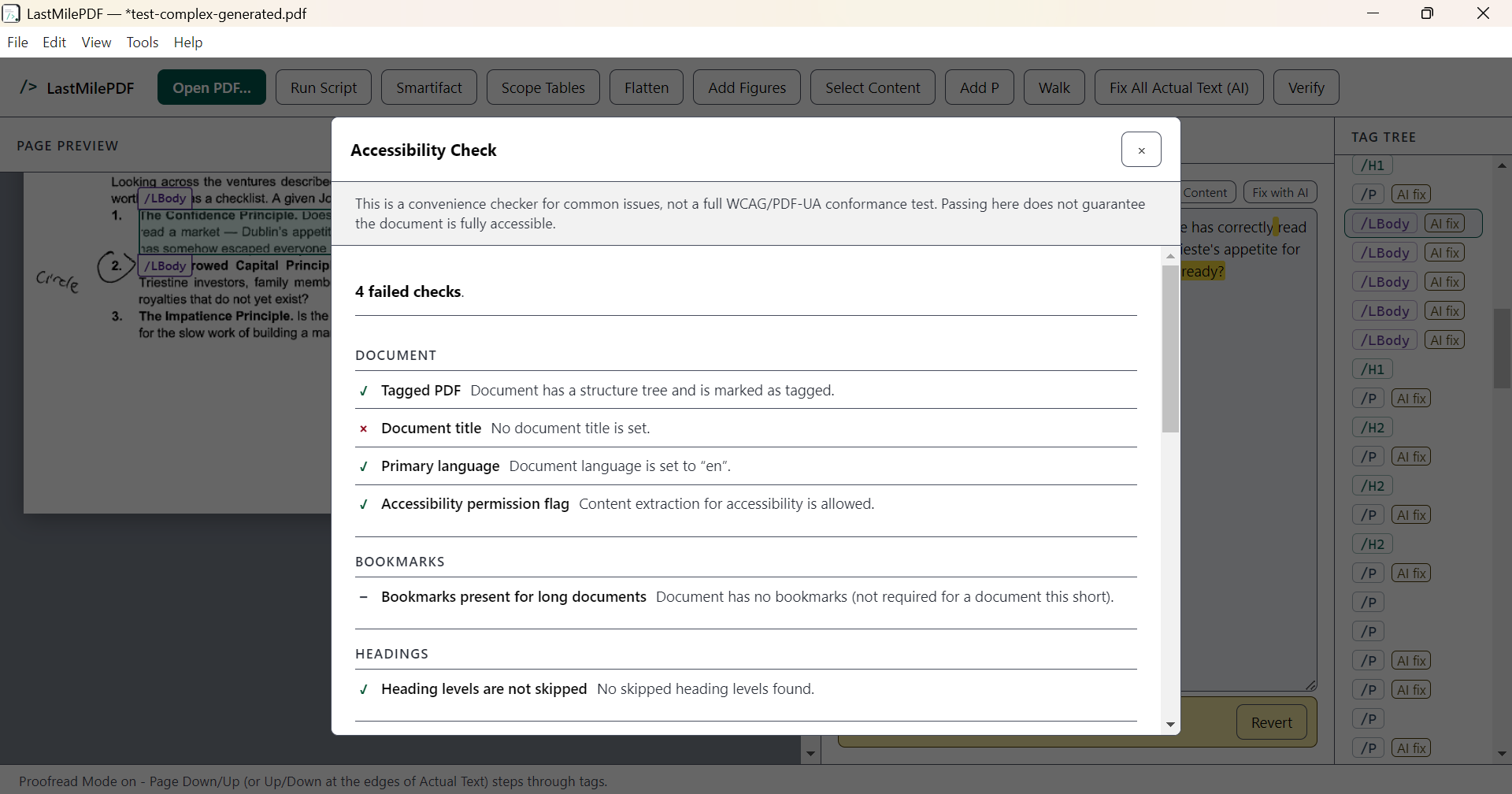Click the Run Script button
Screen dimensions: 1512x794
(x=324, y=87)
